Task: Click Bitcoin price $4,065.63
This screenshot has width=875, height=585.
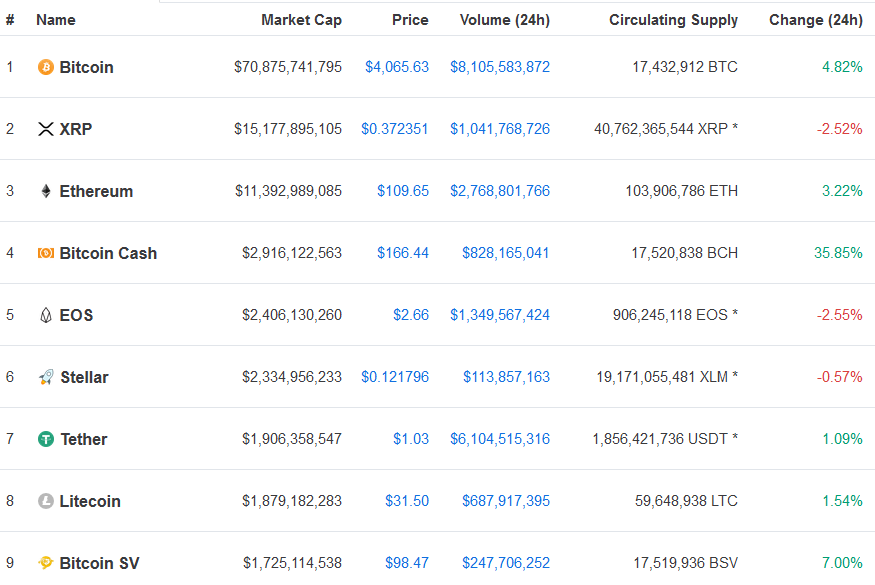Action: (397, 67)
